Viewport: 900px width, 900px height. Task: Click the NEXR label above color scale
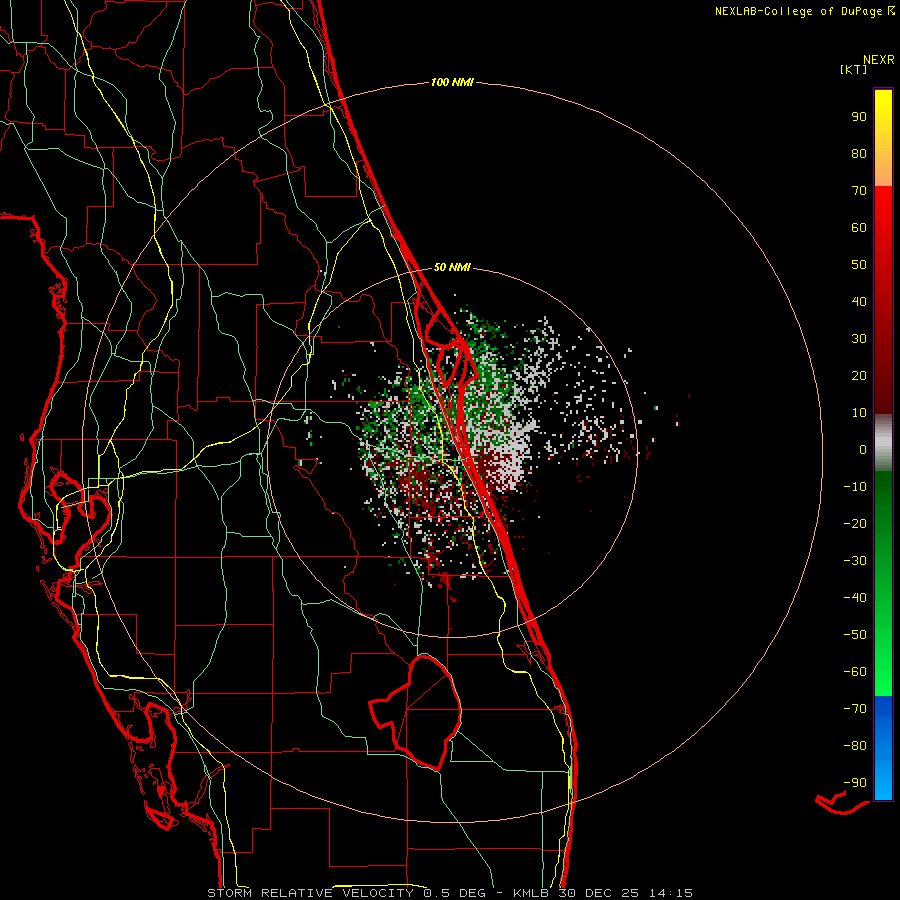coord(879,60)
